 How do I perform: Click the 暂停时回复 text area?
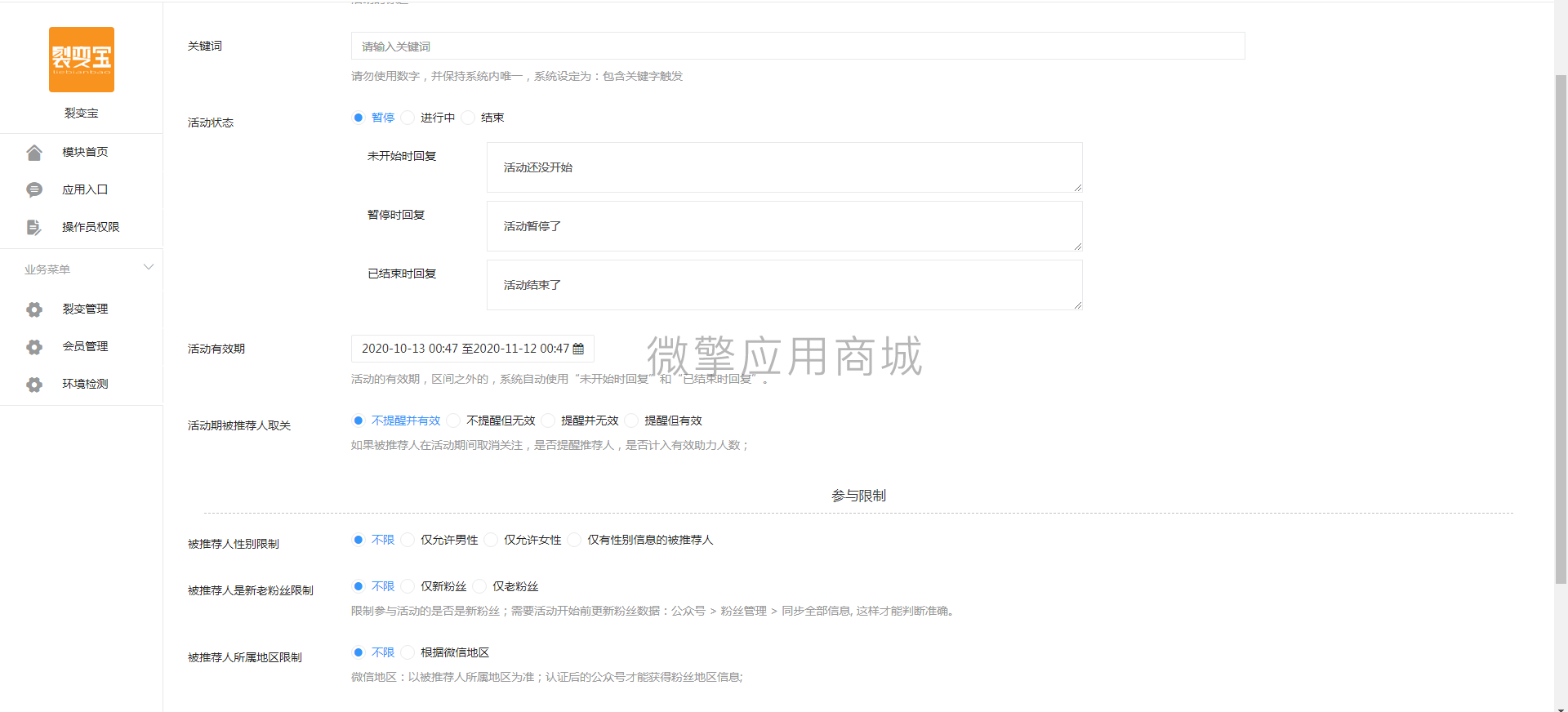click(785, 226)
